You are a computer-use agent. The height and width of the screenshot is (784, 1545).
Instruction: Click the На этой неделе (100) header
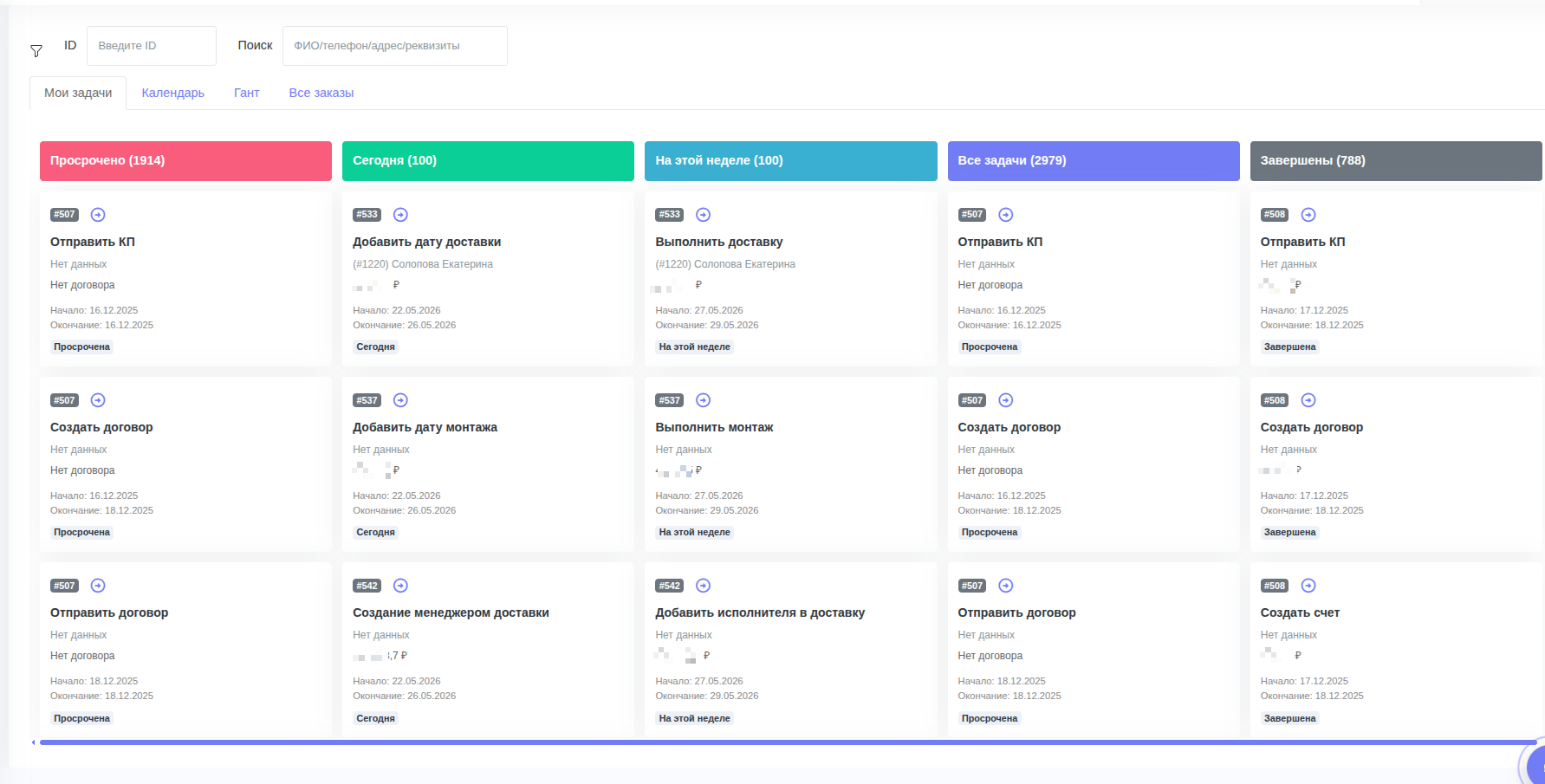(791, 161)
